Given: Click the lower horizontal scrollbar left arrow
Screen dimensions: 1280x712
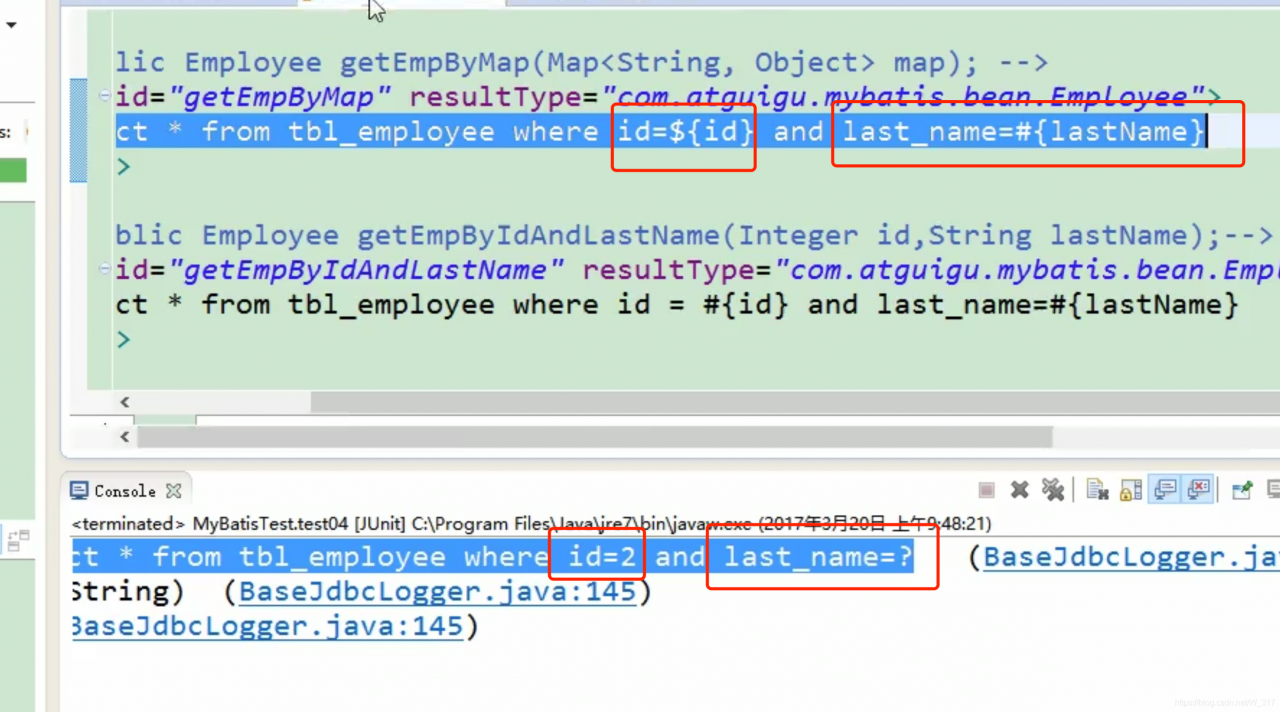Looking at the screenshot, I should click(x=124, y=437).
